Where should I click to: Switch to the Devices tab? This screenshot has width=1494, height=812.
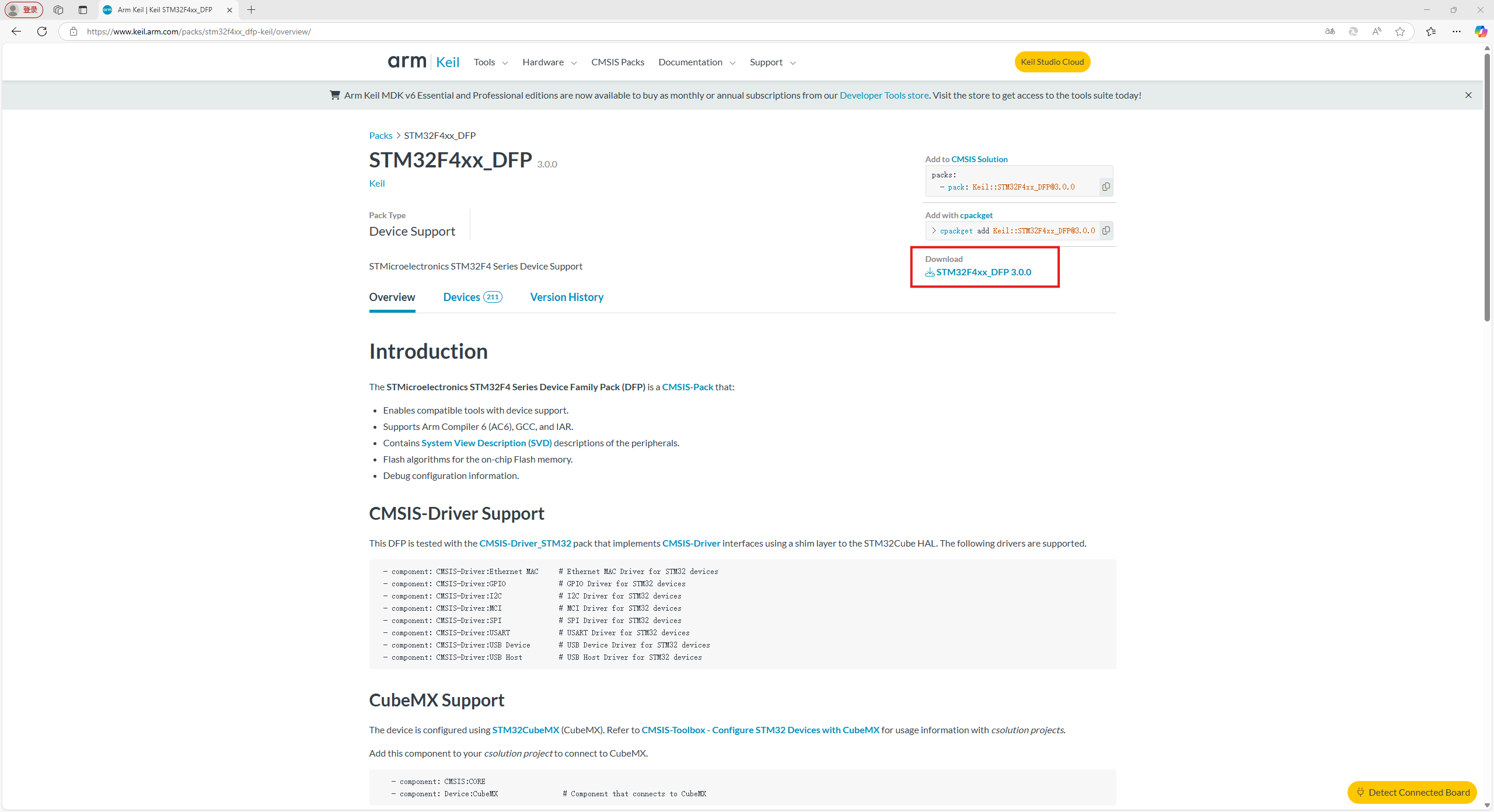[473, 297]
